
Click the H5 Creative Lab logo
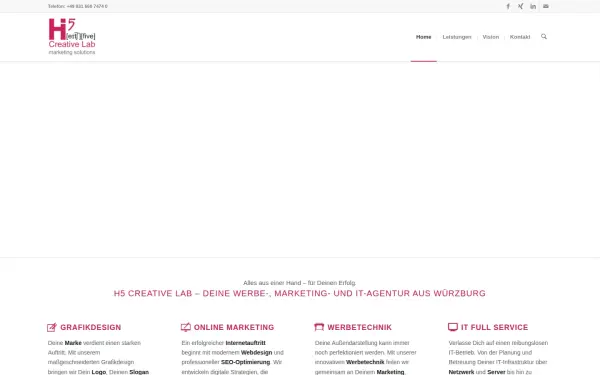point(72,37)
